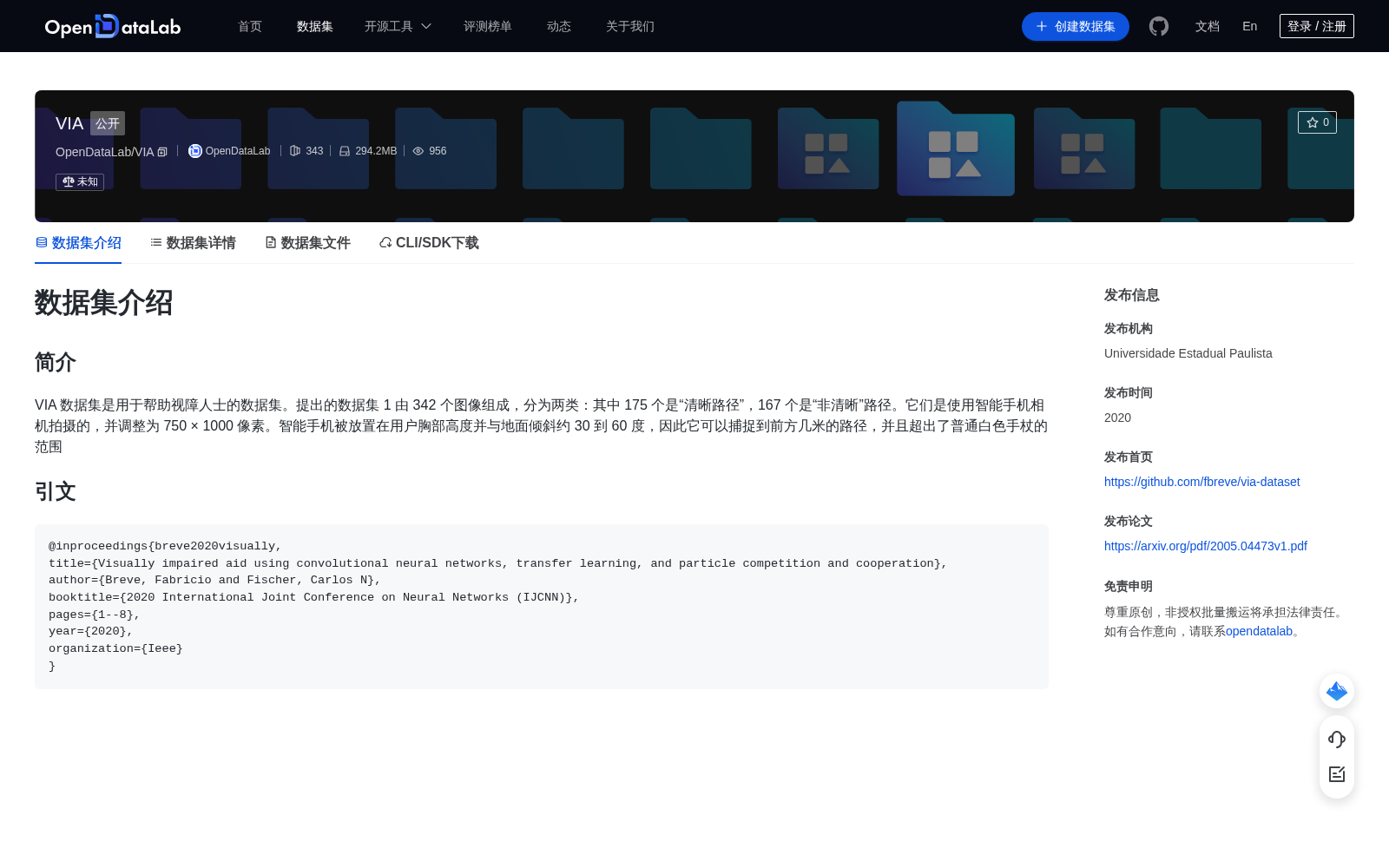Select the 数据集介绍 tab
This screenshot has height=868, width=1389.
point(78,243)
